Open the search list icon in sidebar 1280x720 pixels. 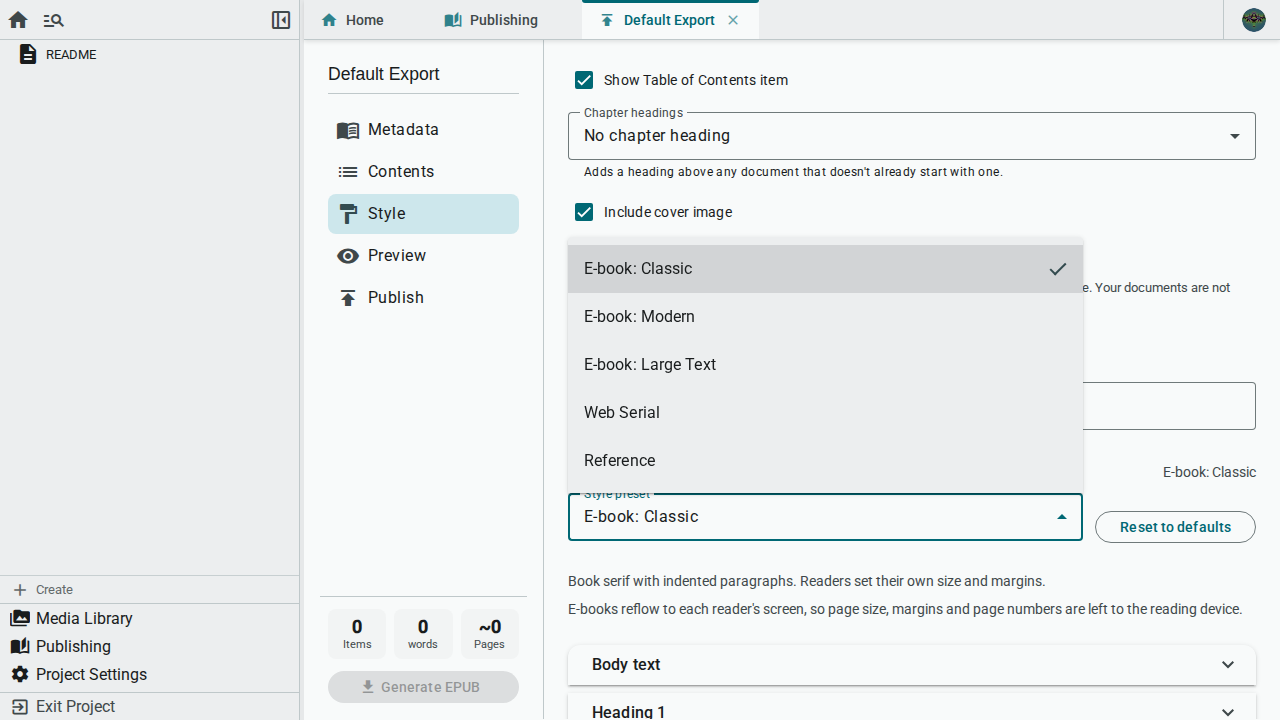[x=53, y=20]
